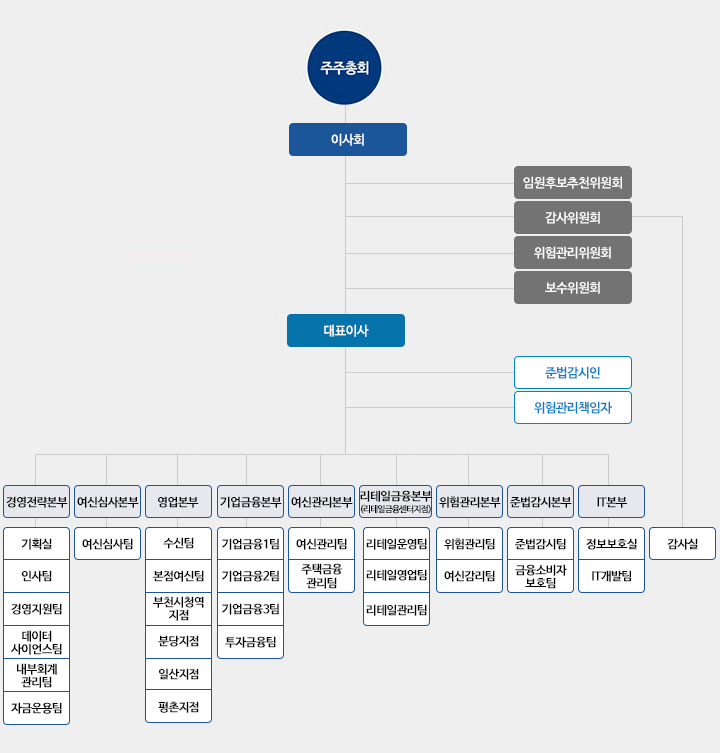Select the 내부회계 관리팀 cell
The width and height of the screenshot is (720, 753).
point(37,675)
